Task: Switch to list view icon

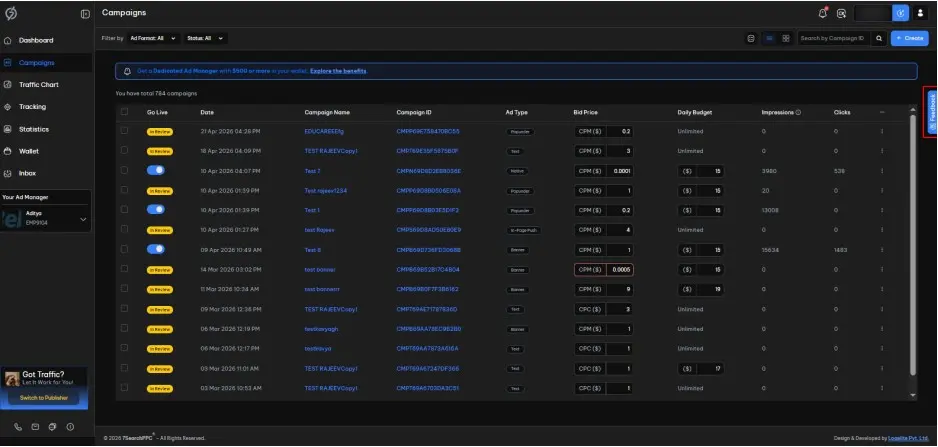Action: coord(769,38)
